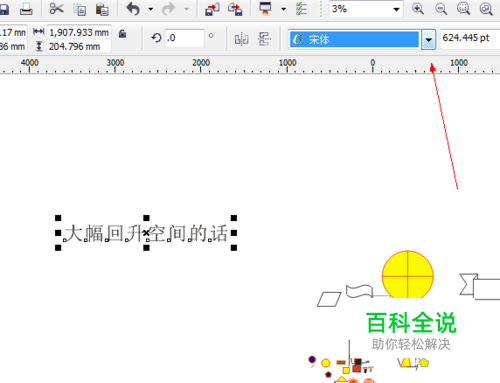This screenshot has height=383, width=500.
Task: Click the top-center selection handle of the text
Action: [146, 218]
